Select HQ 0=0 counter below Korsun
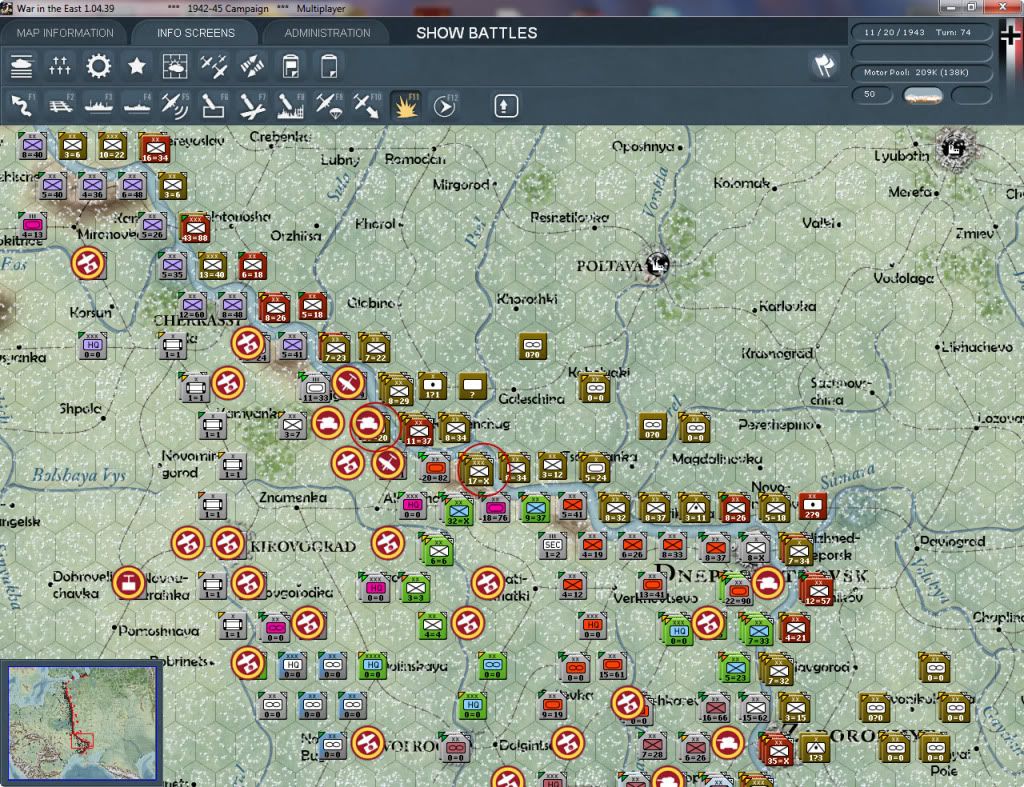 [x=93, y=345]
